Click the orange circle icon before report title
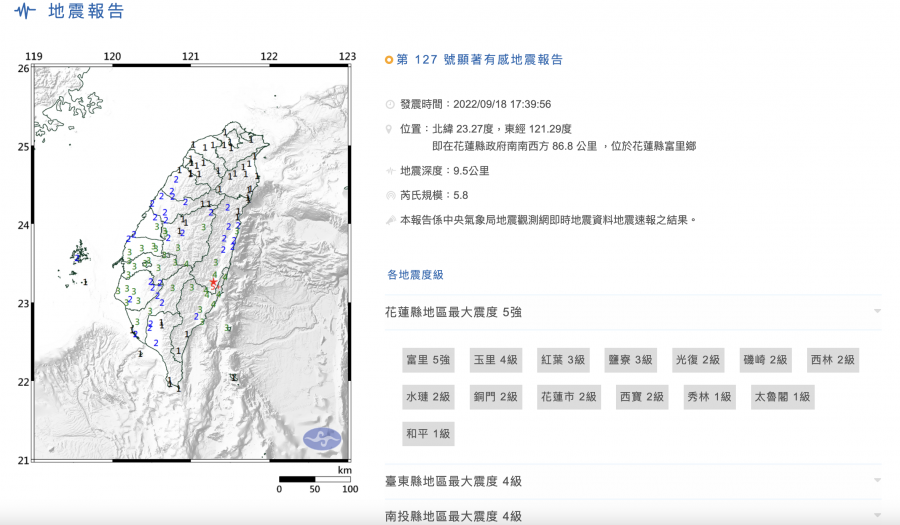Image resolution: width=900 pixels, height=525 pixels. 389,60
